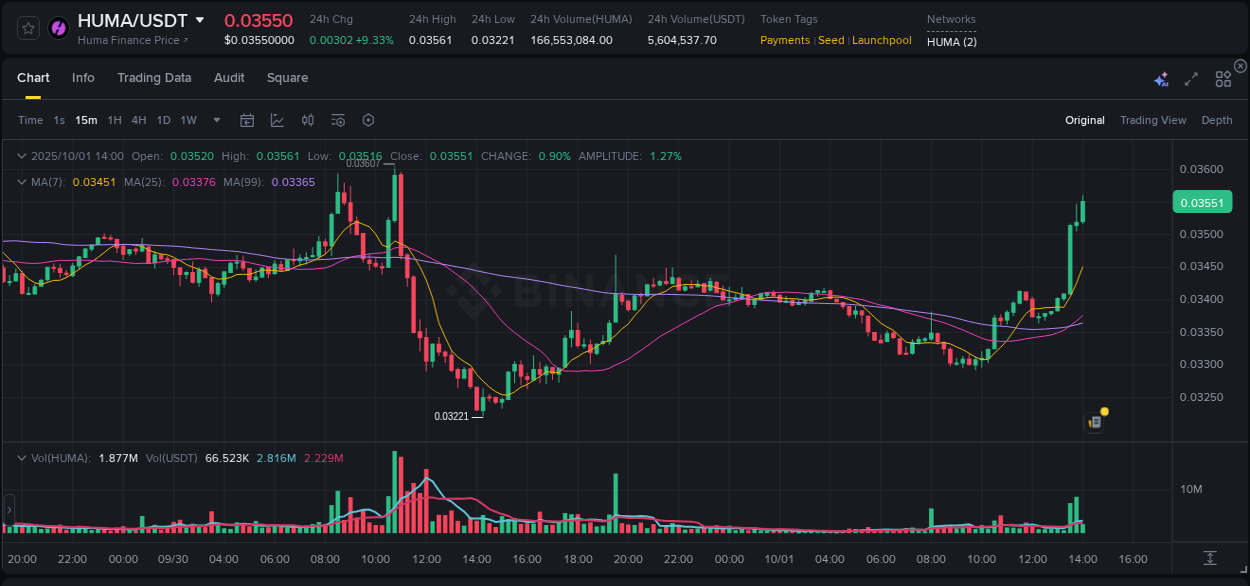
Task: Select the 1D timeframe
Action: click(163, 120)
